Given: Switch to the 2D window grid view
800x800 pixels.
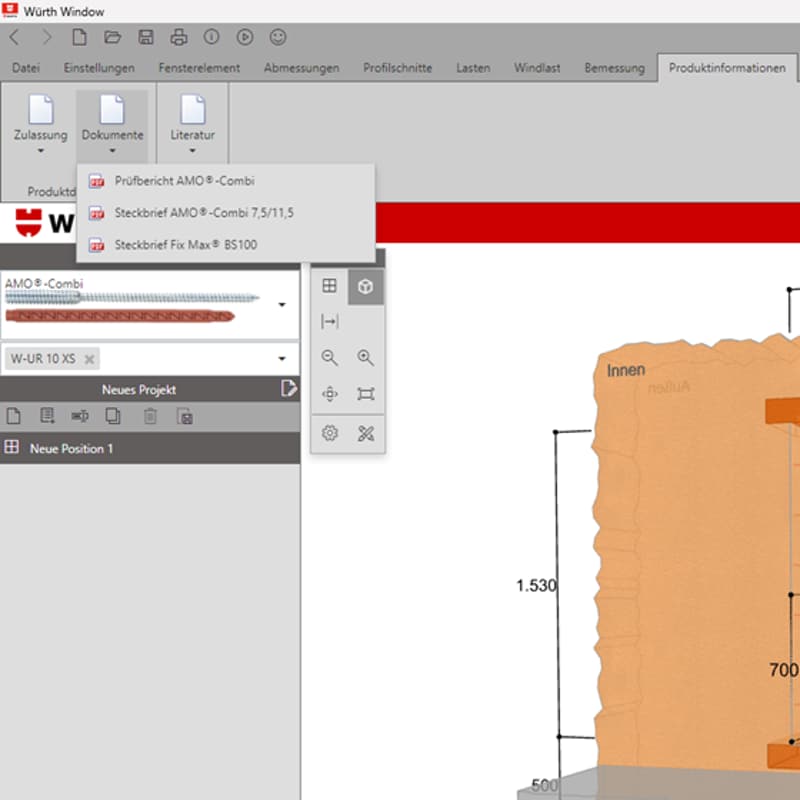Looking at the screenshot, I should click(x=329, y=287).
